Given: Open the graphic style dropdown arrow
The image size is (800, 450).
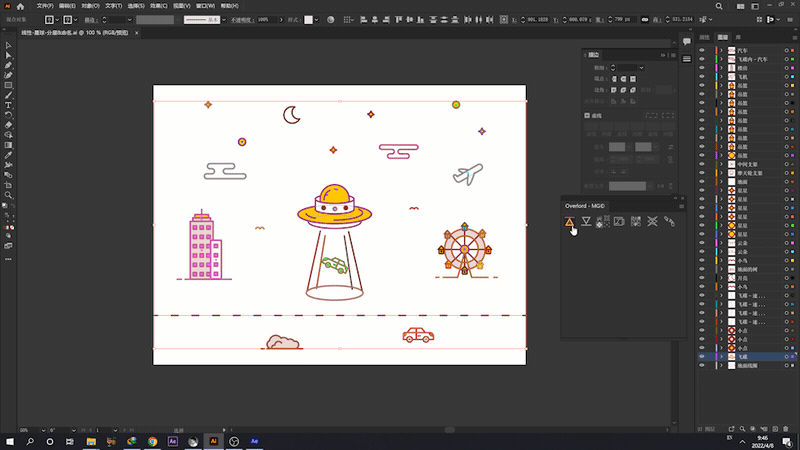Looking at the screenshot, I should pos(316,20).
